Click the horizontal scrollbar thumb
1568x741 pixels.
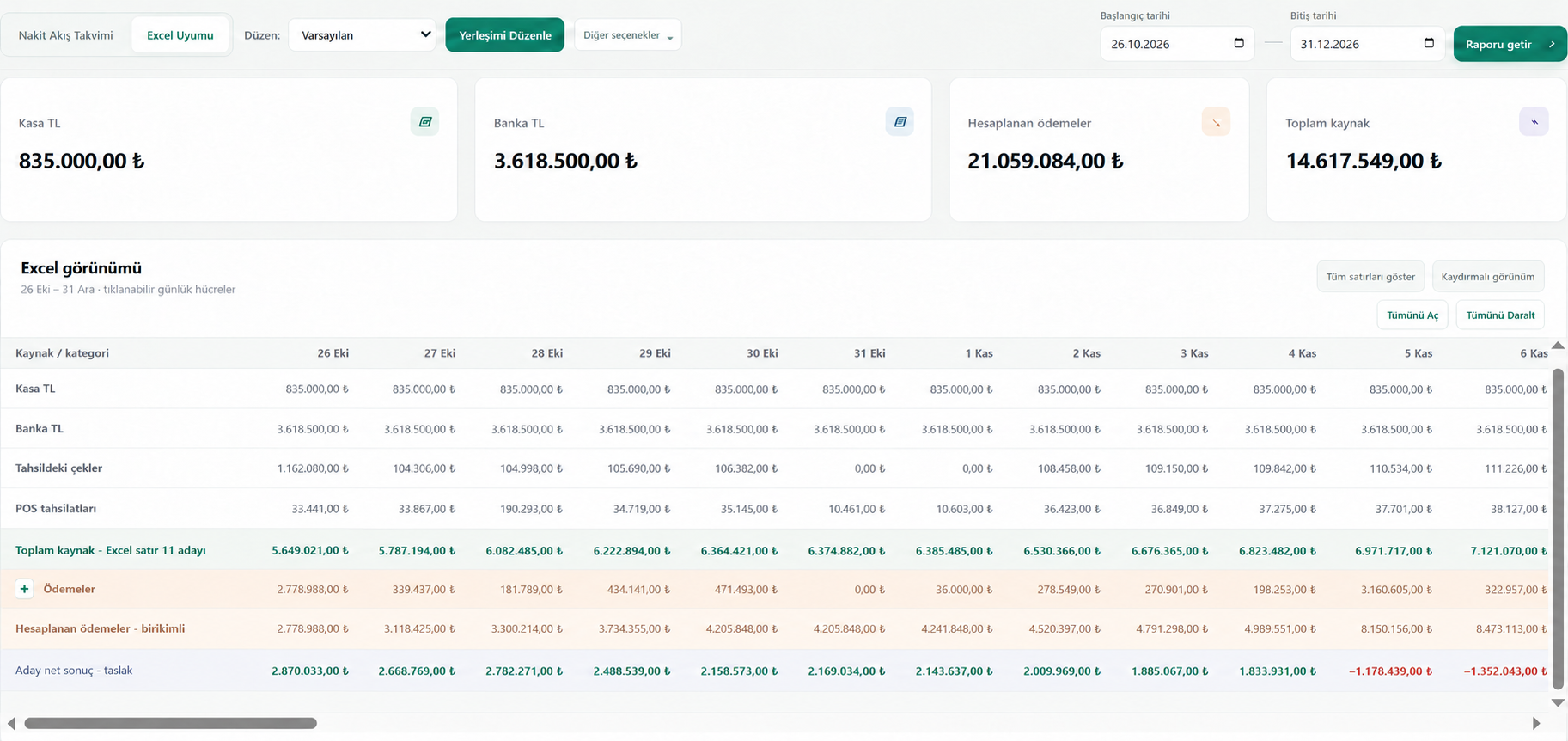(170, 724)
